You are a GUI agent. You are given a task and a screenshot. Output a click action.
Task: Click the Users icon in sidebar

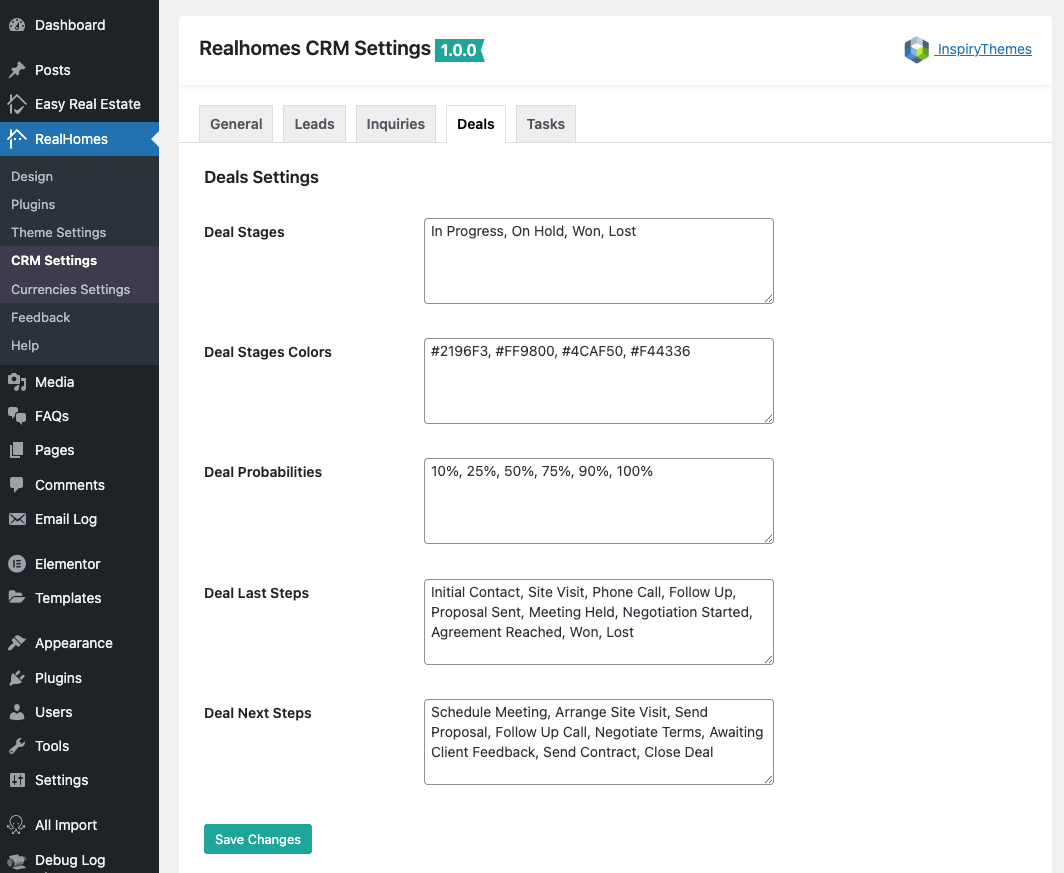pos(17,712)
